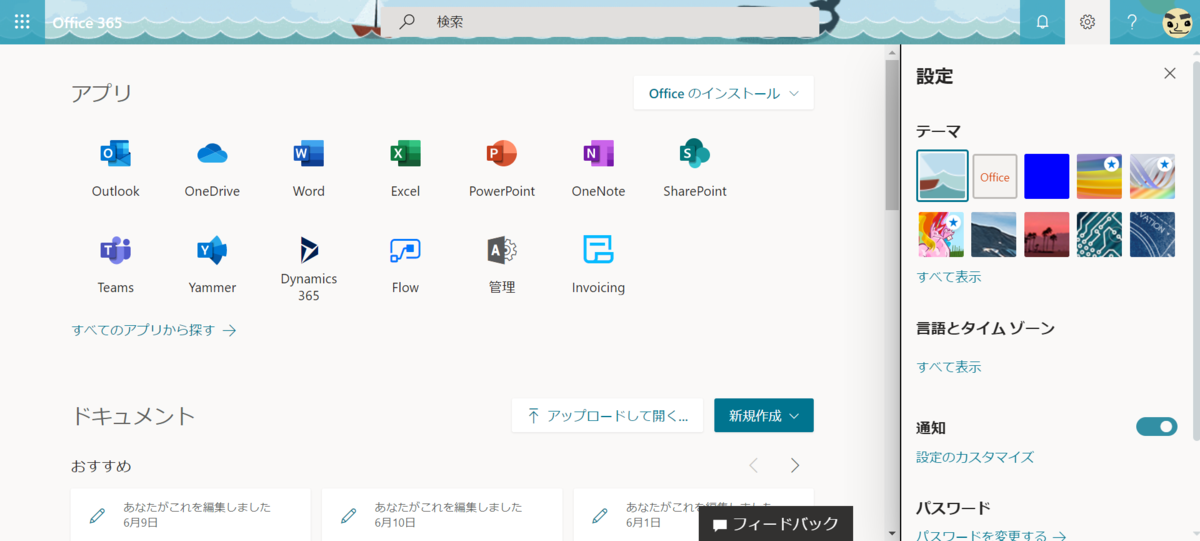Close the 設定 panel
Screen dimensions: 1200x541
coord(1169,73)
